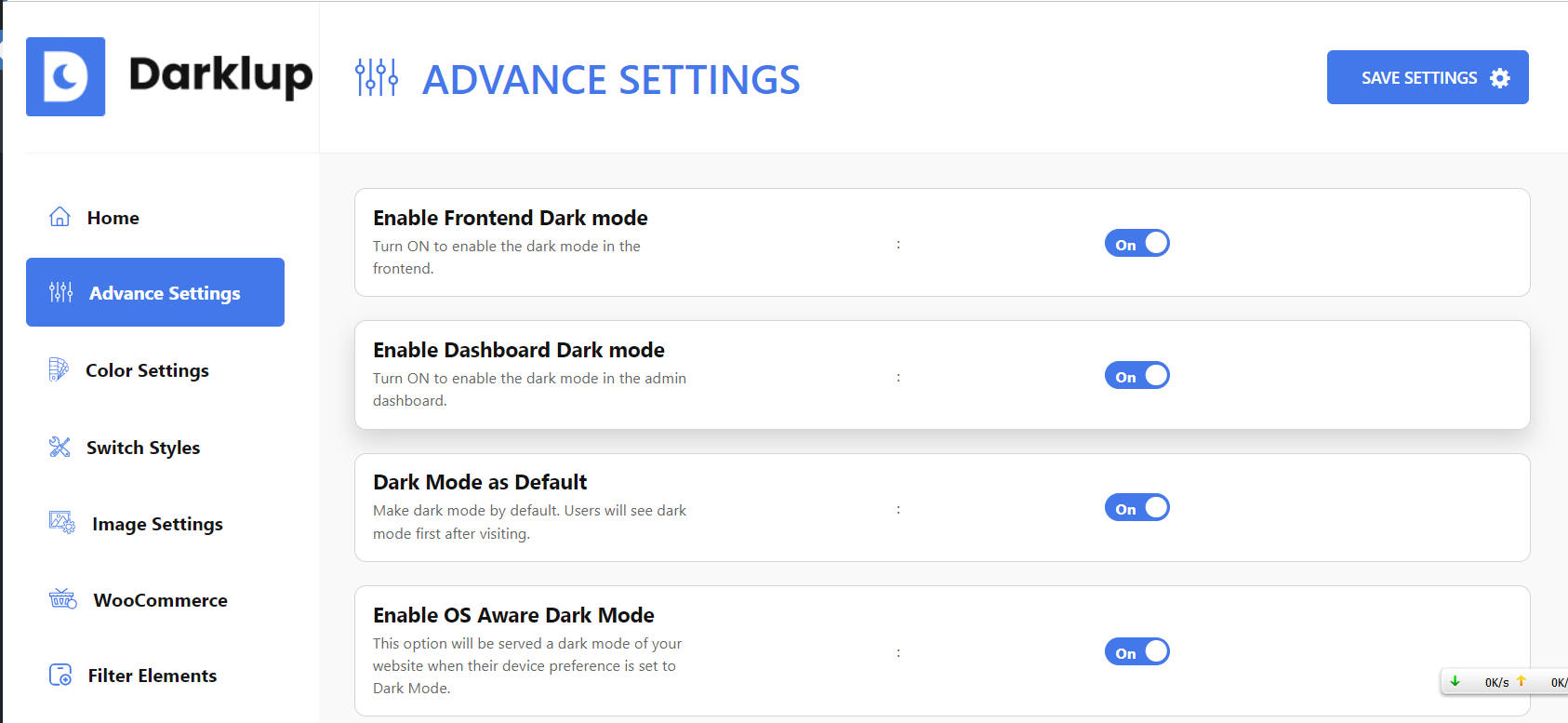Click the WooCommerce basket icon
The height and width of the screenshot is (723, 1568).
62,598
